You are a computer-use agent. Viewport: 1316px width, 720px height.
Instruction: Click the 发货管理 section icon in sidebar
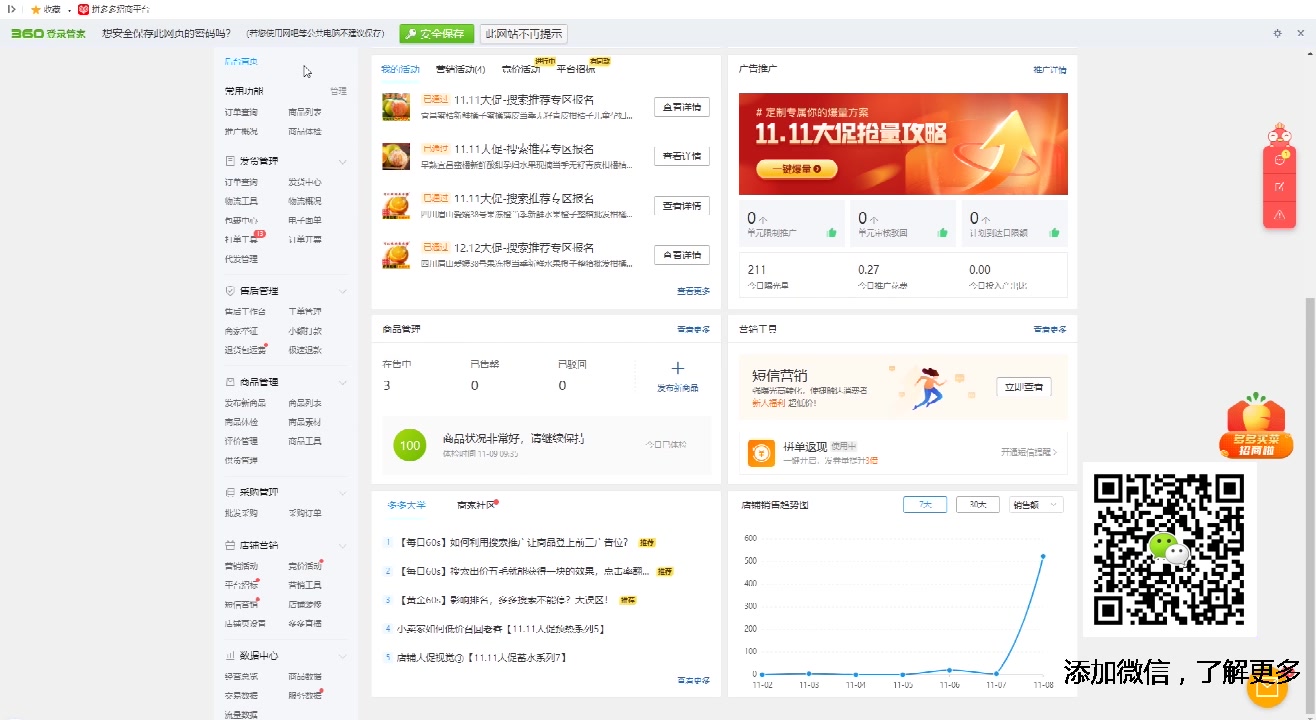point(230,161)
